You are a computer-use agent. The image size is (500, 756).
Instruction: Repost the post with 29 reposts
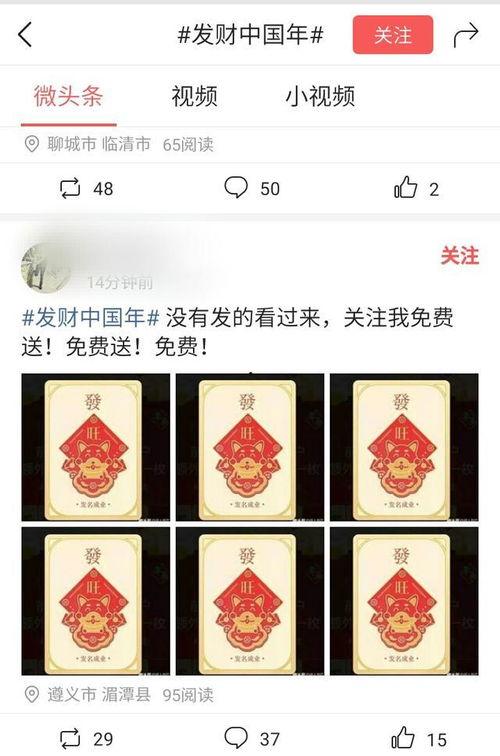(x=70, y=739)
